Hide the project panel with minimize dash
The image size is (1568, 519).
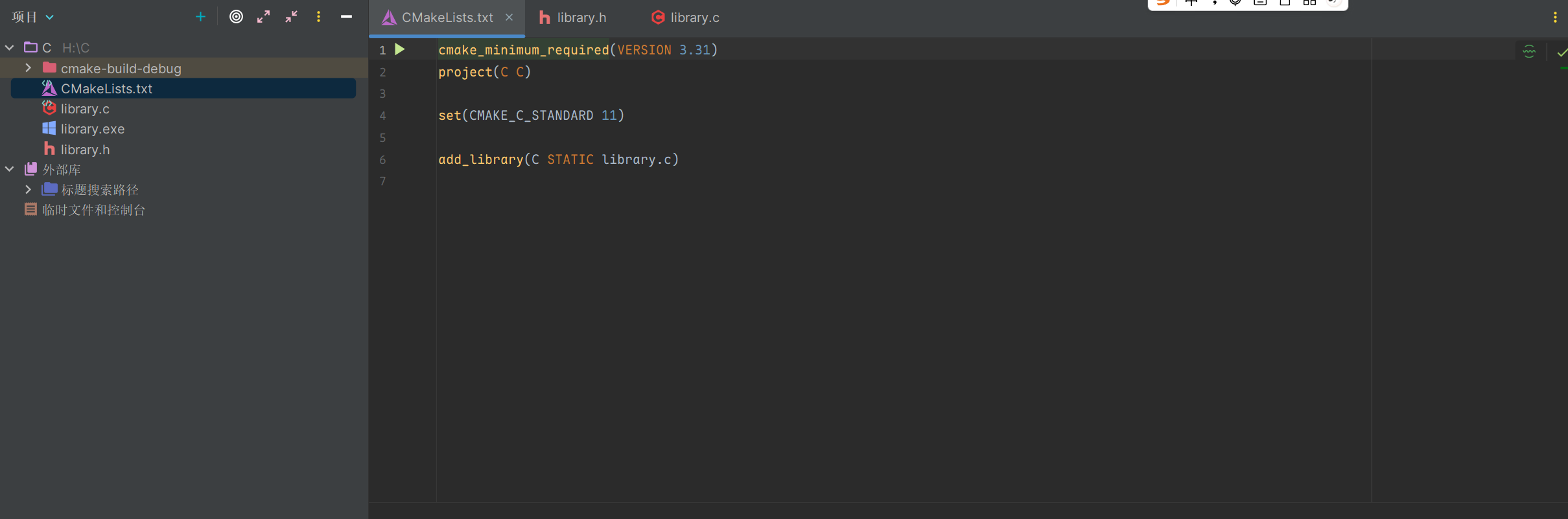(x=346, y=17)
